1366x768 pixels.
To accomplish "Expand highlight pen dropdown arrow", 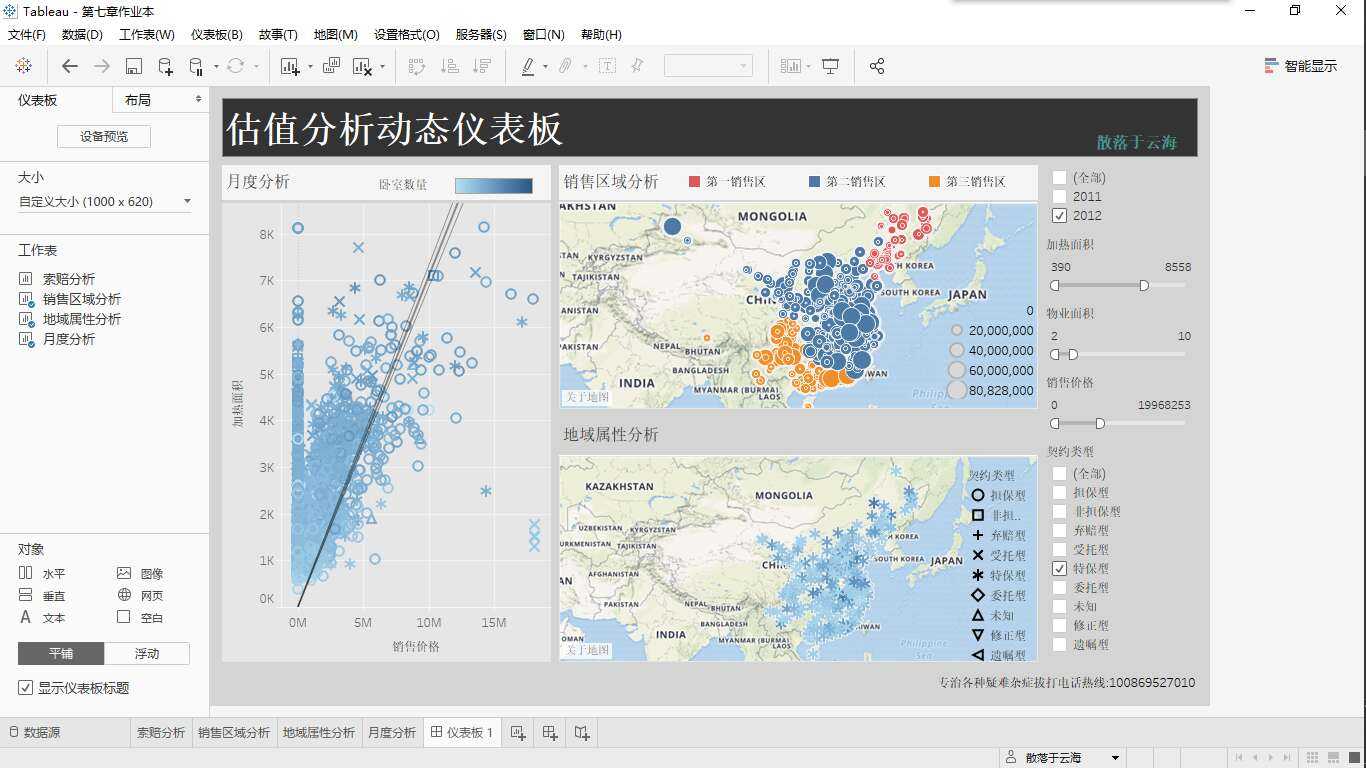I will pos(545,67).
